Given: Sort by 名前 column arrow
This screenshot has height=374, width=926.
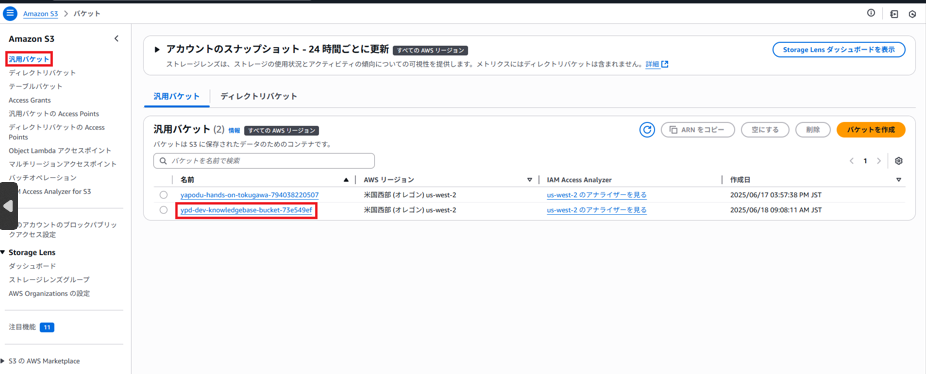Looking at the screenshot, I should click(346, 180).
